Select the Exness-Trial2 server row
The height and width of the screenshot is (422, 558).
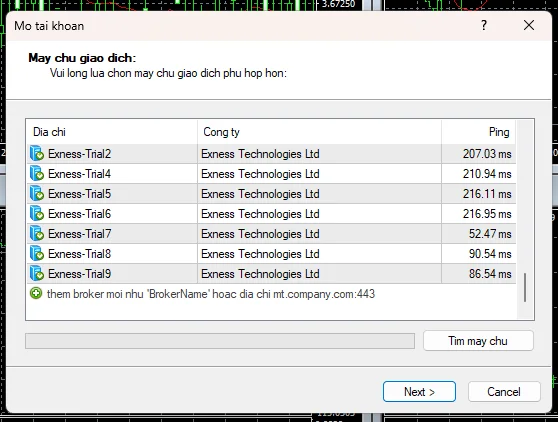271,154
